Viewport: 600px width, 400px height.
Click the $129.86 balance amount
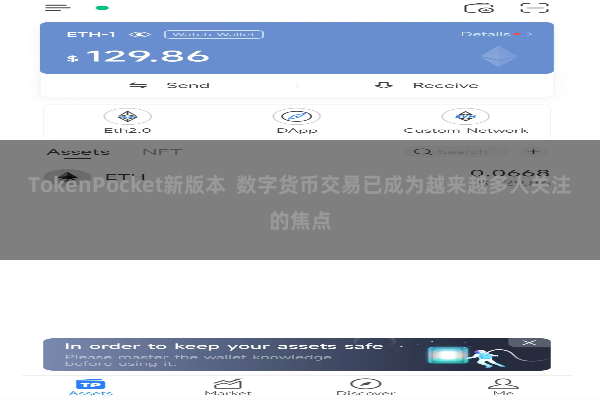coord(138,56)
